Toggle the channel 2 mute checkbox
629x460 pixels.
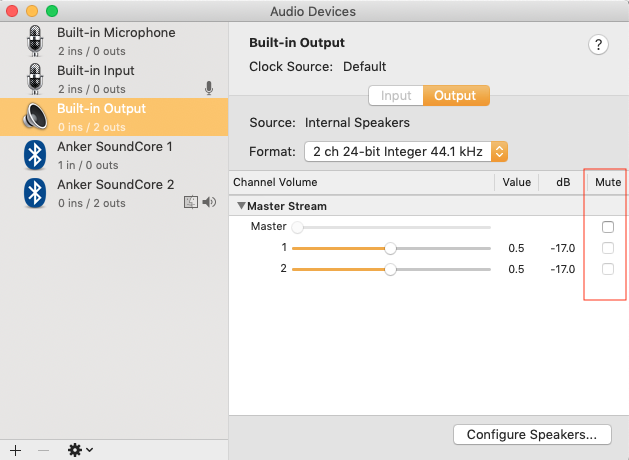(x=608, y=269)
